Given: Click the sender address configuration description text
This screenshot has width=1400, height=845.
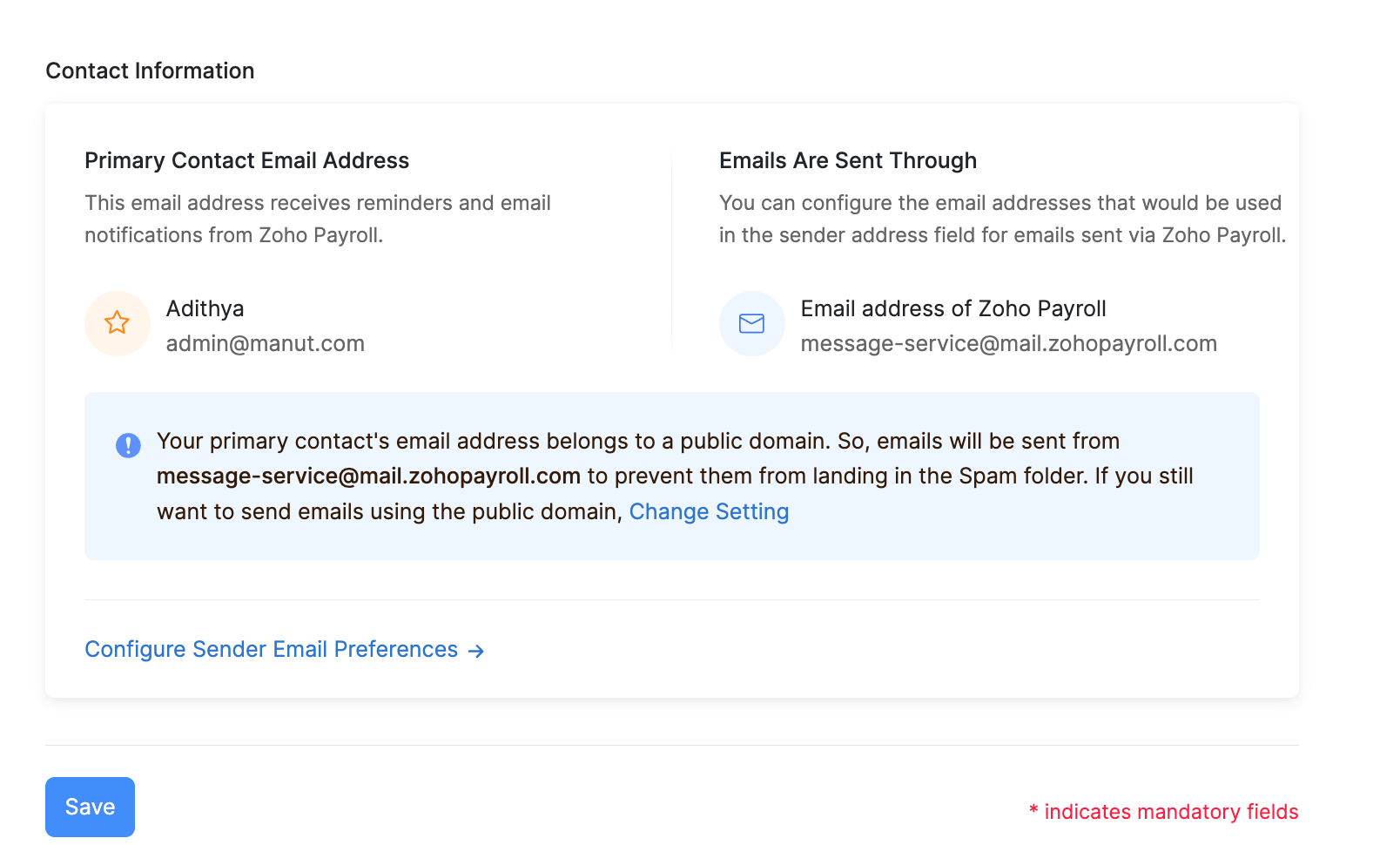Looking at the screenshot, I should click(1001, 219).
